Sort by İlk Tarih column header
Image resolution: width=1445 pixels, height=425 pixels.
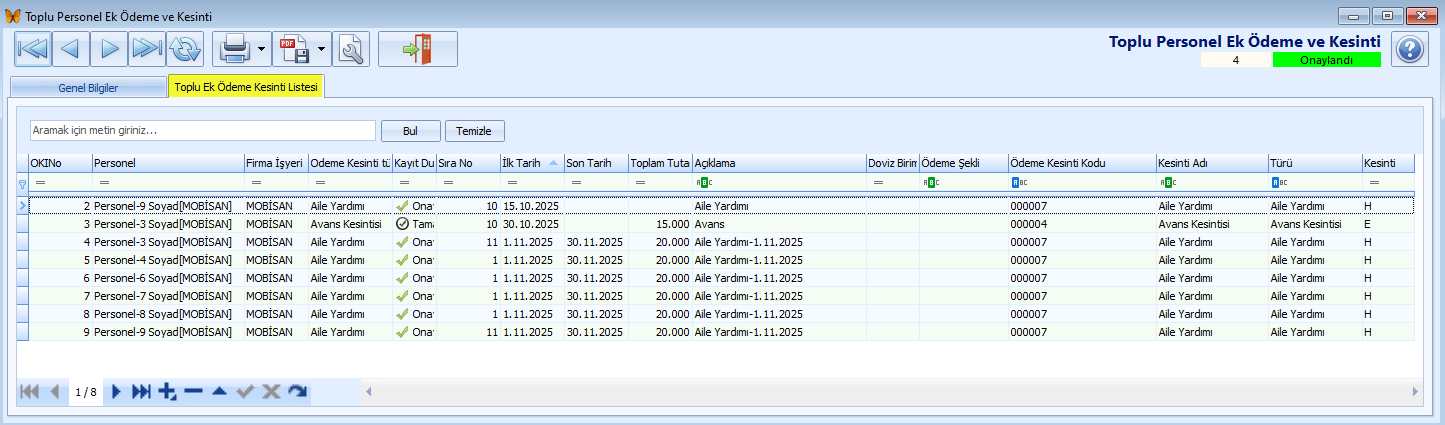pyautogui.click(x=531, y=163)
